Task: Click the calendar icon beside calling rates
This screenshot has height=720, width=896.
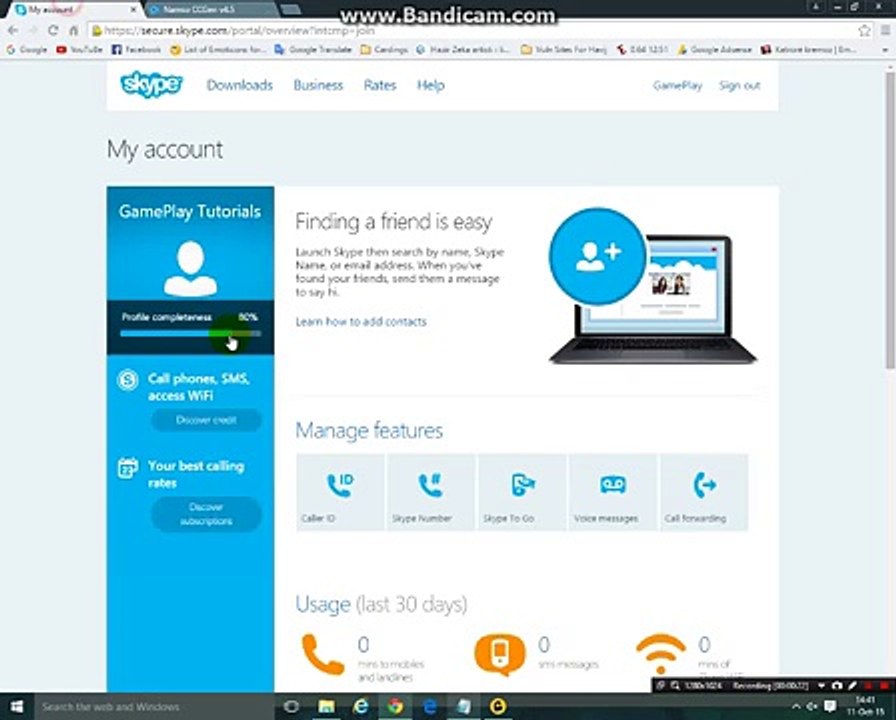Action: [x=127, y=467]
